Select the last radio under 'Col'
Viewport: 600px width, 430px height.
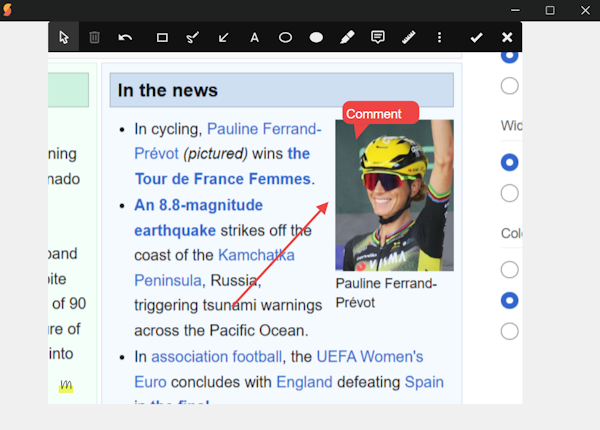coord(509,331)
